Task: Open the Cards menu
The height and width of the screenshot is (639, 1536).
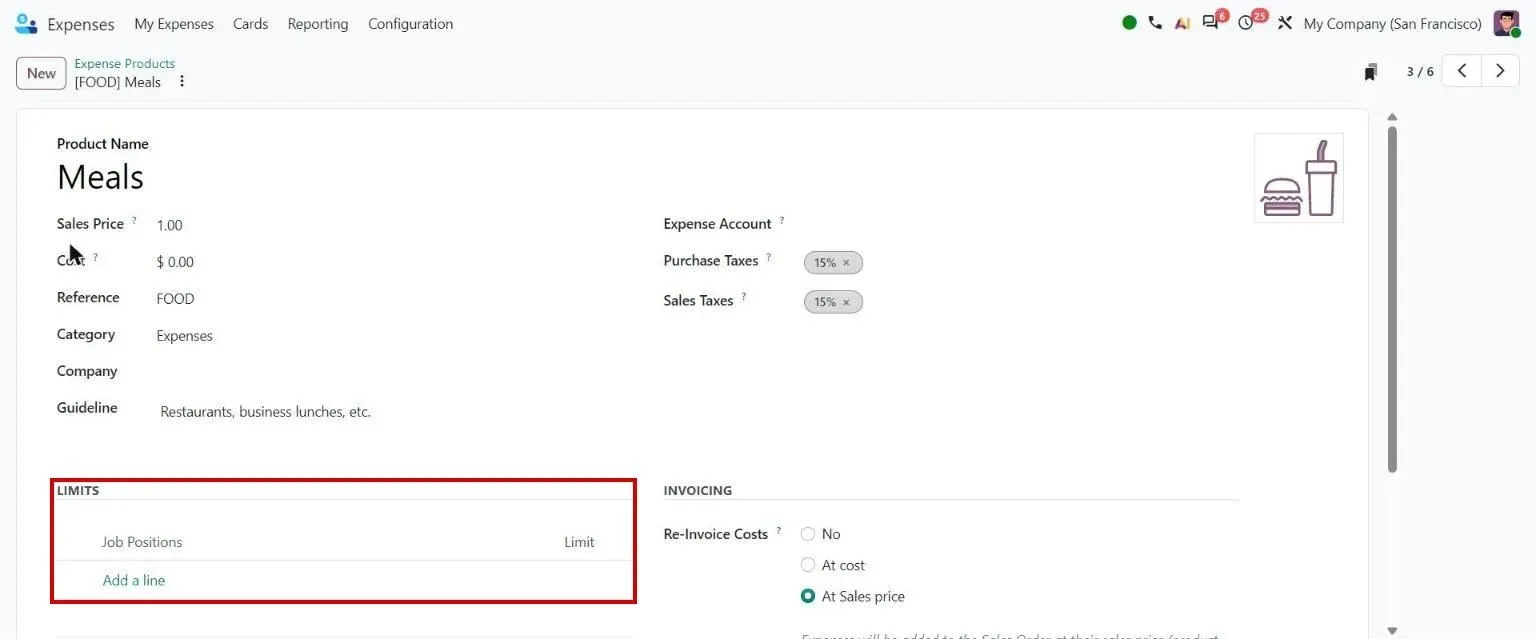Action: [250, 24]
